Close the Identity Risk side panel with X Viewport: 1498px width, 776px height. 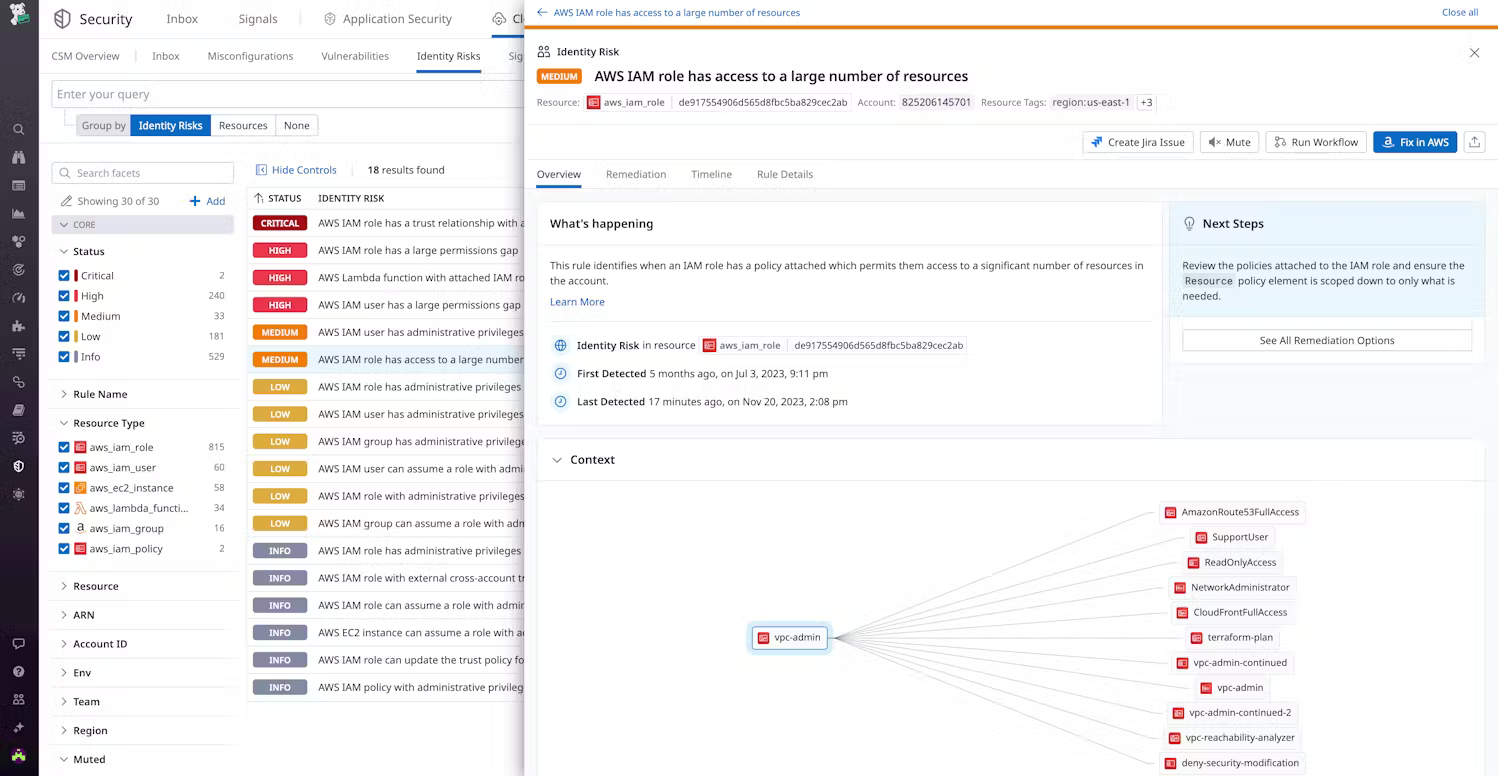tap(1474, 53)
